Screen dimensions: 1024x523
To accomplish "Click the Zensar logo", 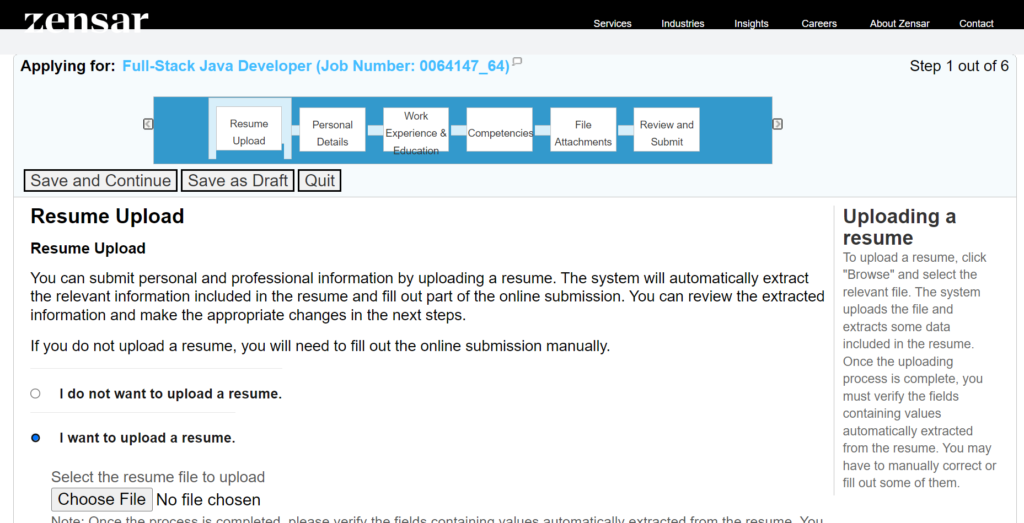I will pyautogui.click(x=86, y=20).
